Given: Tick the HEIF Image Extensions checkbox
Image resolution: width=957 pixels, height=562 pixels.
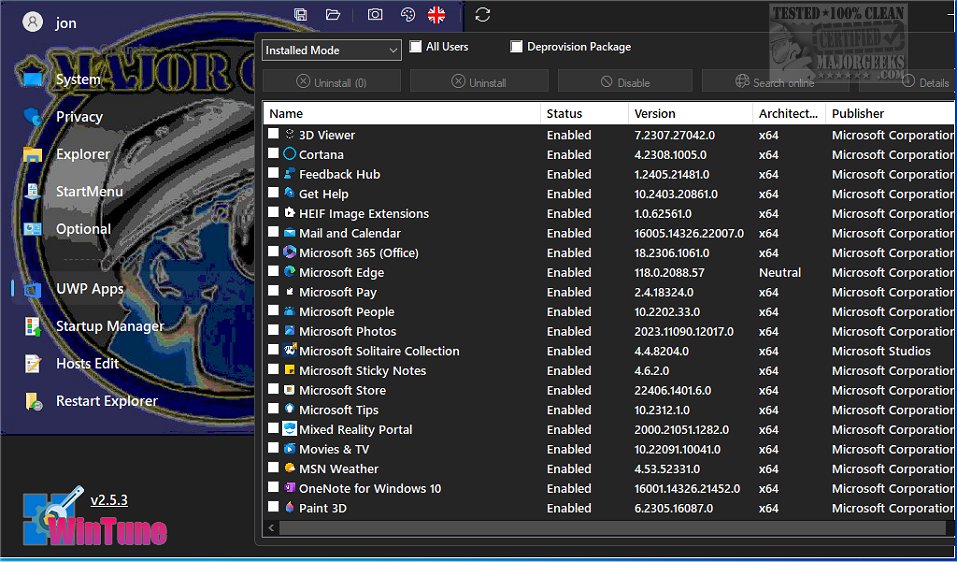Looking at the screenshot, I should [x=273, y=212].
